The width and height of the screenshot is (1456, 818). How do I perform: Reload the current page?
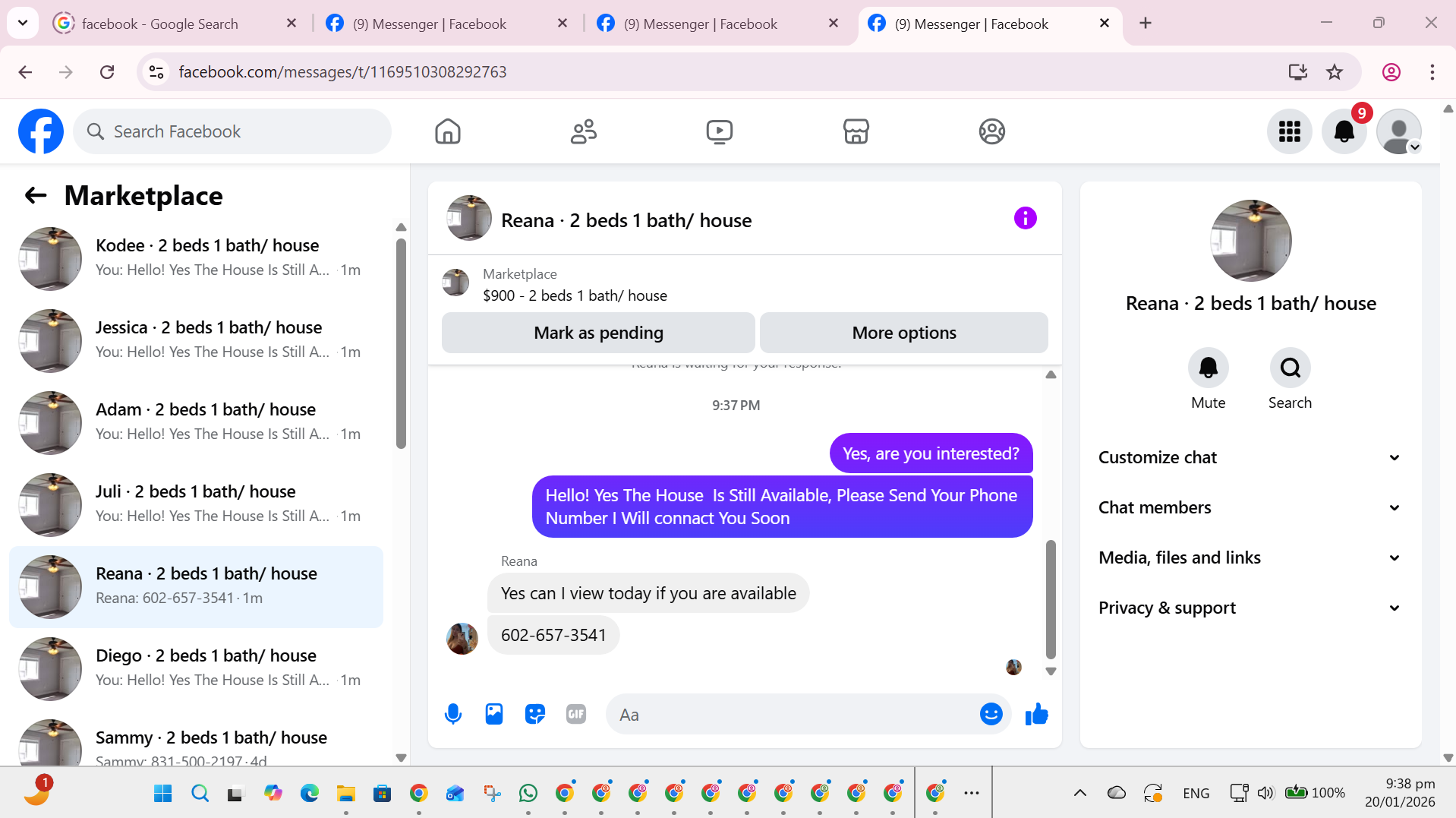107,72
